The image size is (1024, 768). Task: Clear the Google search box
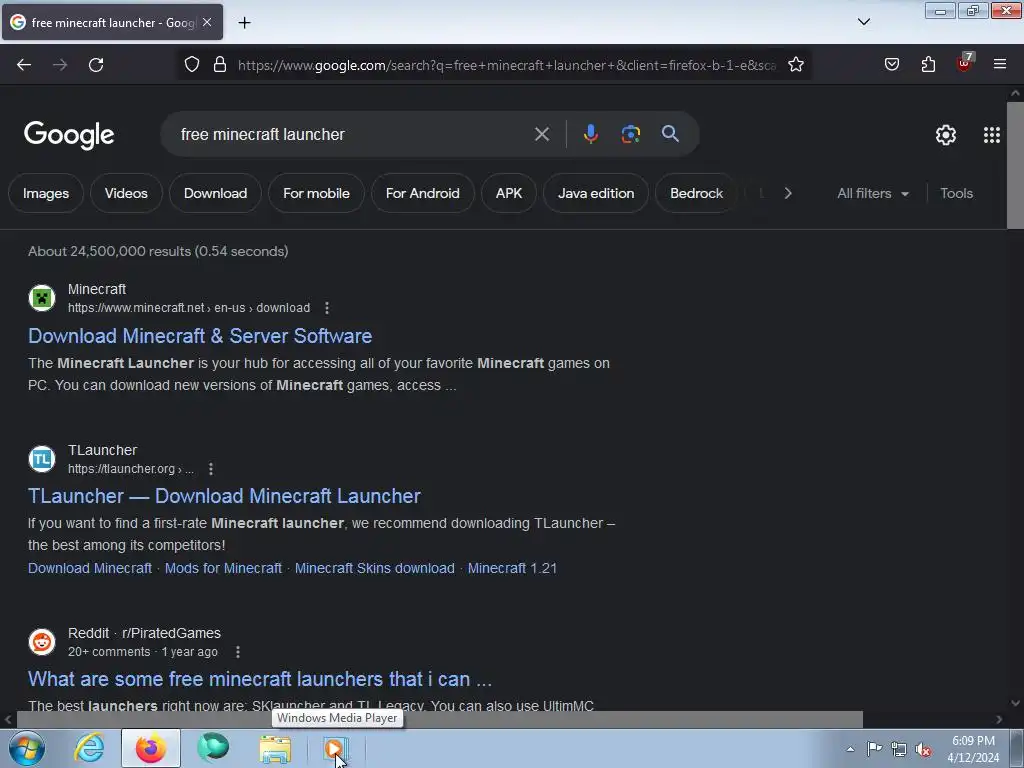click(x=541, y=135)
